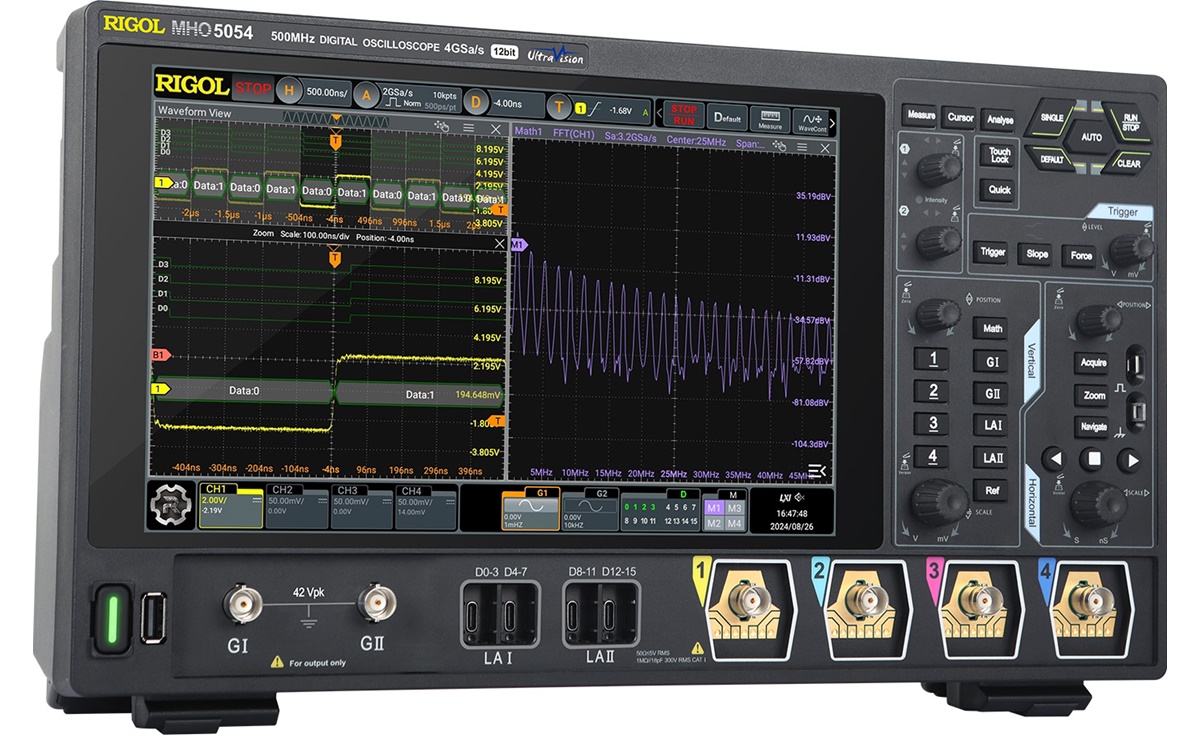The width and height of the screenshot is (1200, 735).
Task: Tap the on-screen STOP/RUN button
Action: (x=684, y=114)
